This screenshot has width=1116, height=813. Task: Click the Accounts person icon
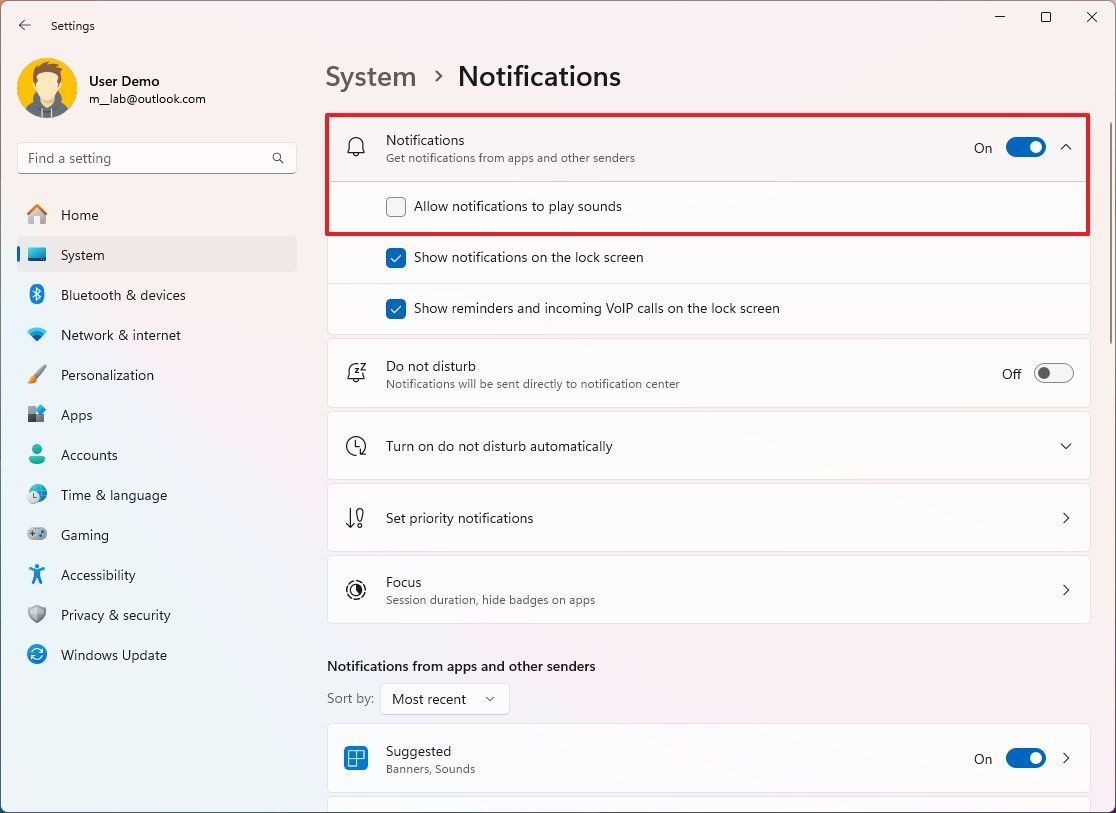coord(37,455)
